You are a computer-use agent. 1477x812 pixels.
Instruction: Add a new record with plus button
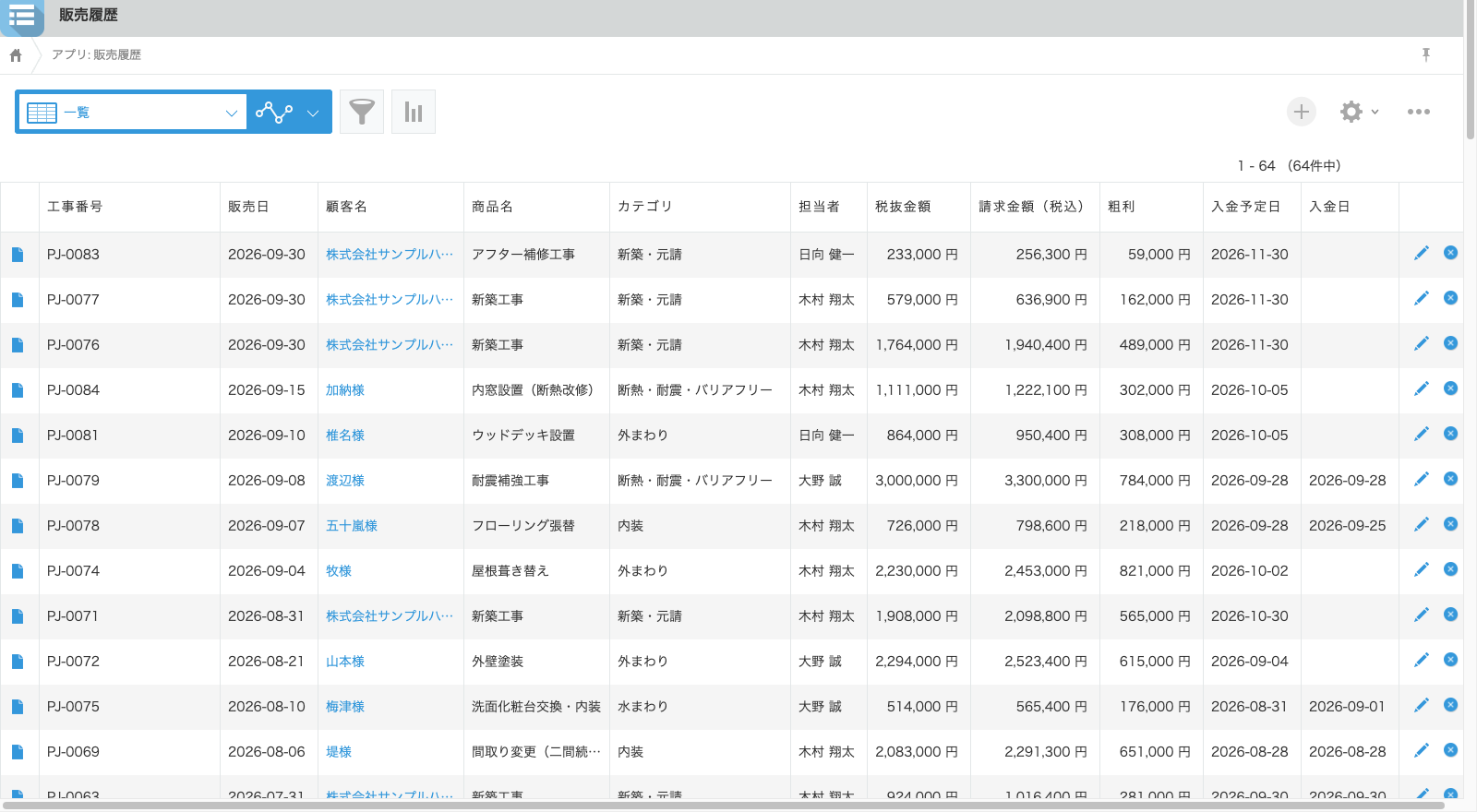click(1302, 112)
